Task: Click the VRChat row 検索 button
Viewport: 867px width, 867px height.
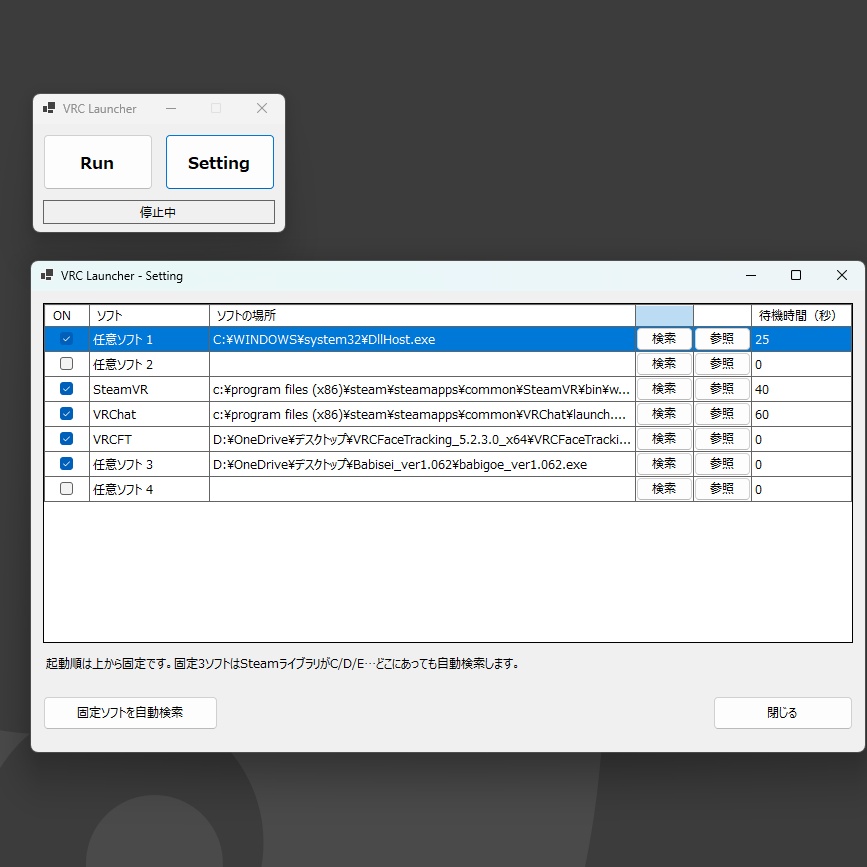Action: (664, 414)
